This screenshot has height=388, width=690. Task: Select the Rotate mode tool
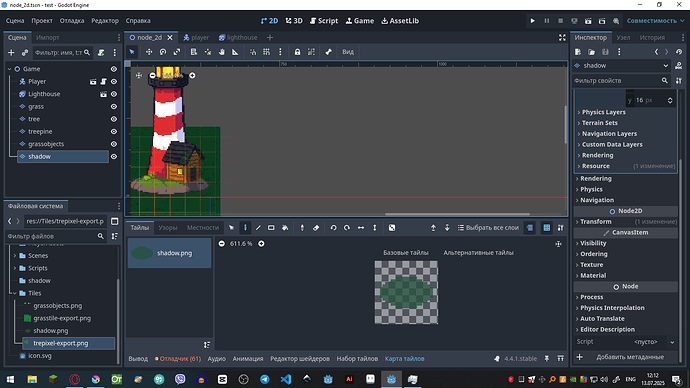163,52
